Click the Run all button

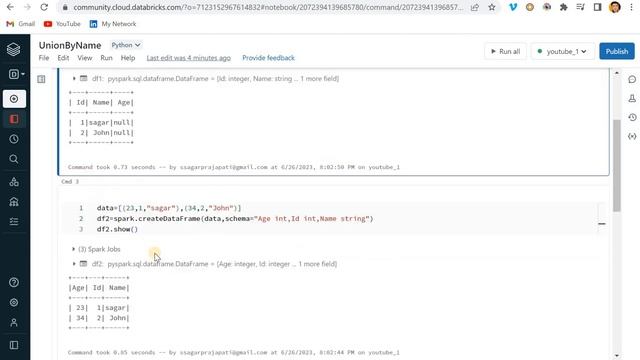pyautogui.click(x=505, y=51)
